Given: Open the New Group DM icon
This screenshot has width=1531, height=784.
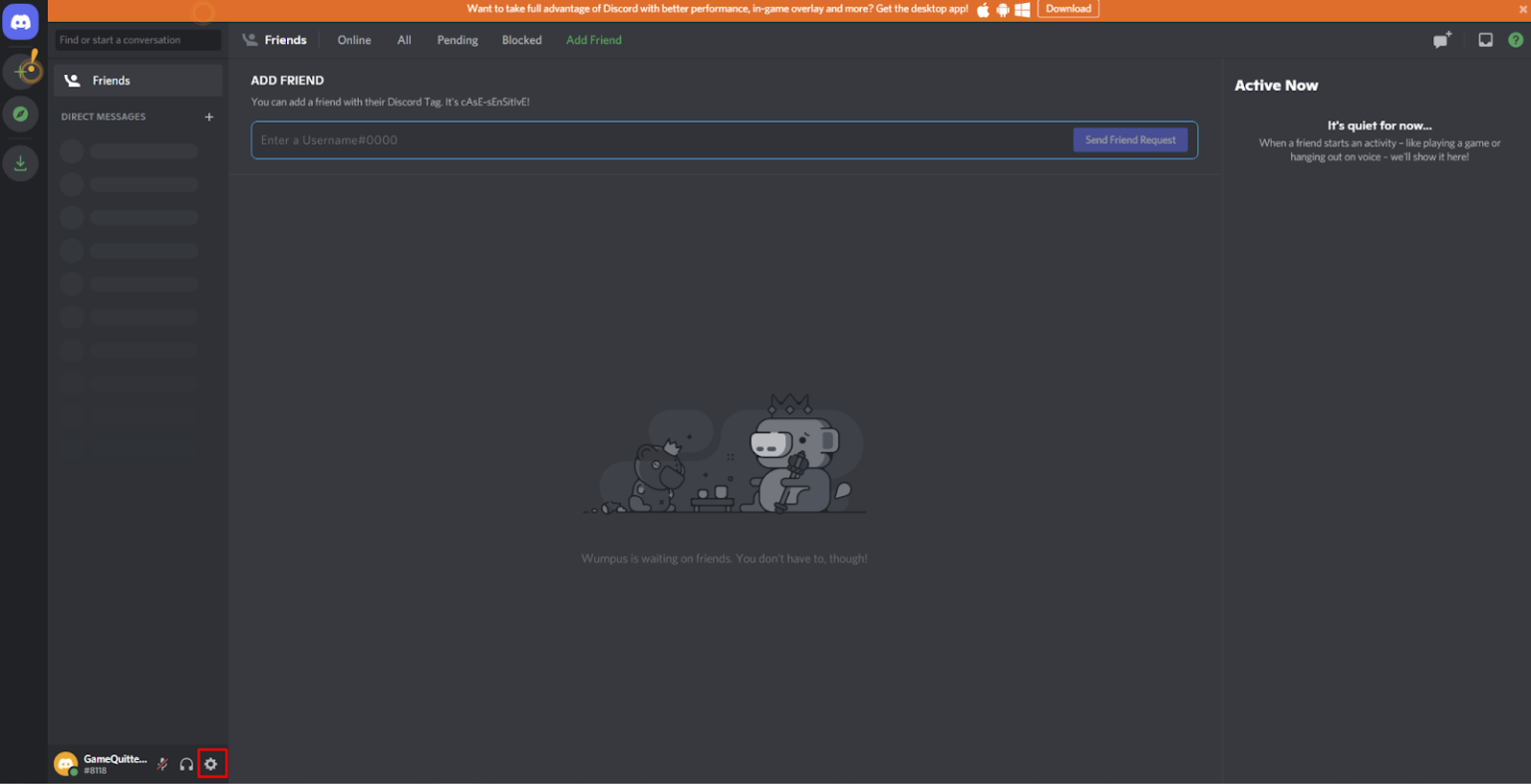Looking at the screenshot, I should (x=1442, y=40).
